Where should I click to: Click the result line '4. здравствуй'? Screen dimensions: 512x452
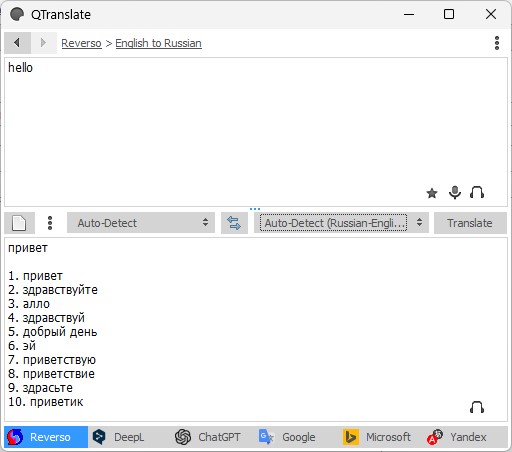[x=46, y=318]
